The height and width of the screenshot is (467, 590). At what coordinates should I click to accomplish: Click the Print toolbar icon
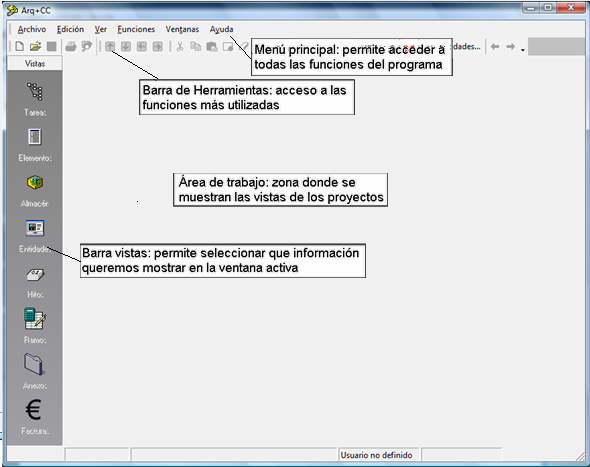(x=70, y=47)
